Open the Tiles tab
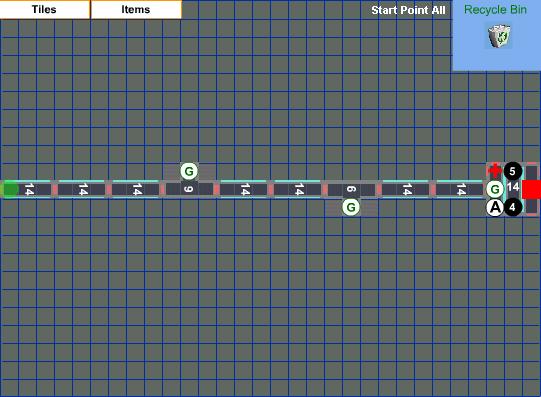Viewport: 541px width, 397px height. click(x=45, y=9)
